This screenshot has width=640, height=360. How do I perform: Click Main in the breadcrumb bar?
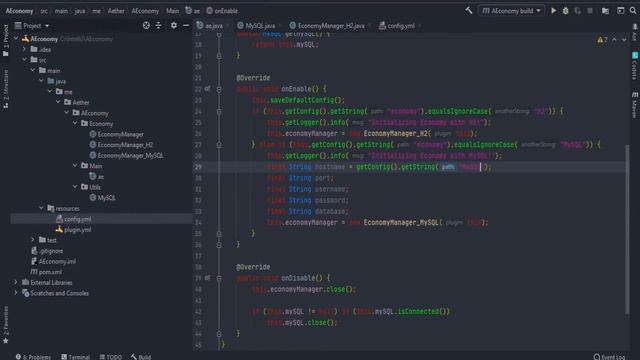(x=172, y=11)
